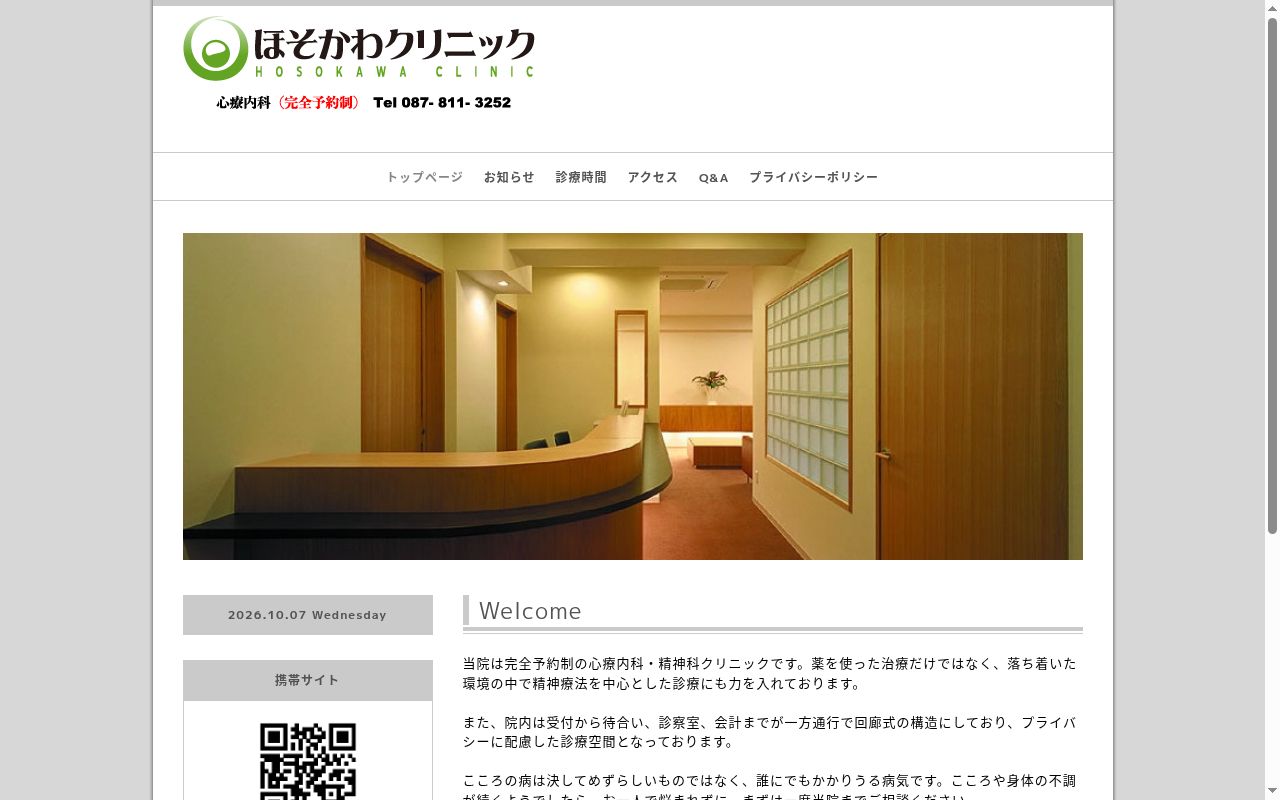The image size is (1280, 800).
Task: Open the トップページ menu item
Action: [x=424, y=177]
